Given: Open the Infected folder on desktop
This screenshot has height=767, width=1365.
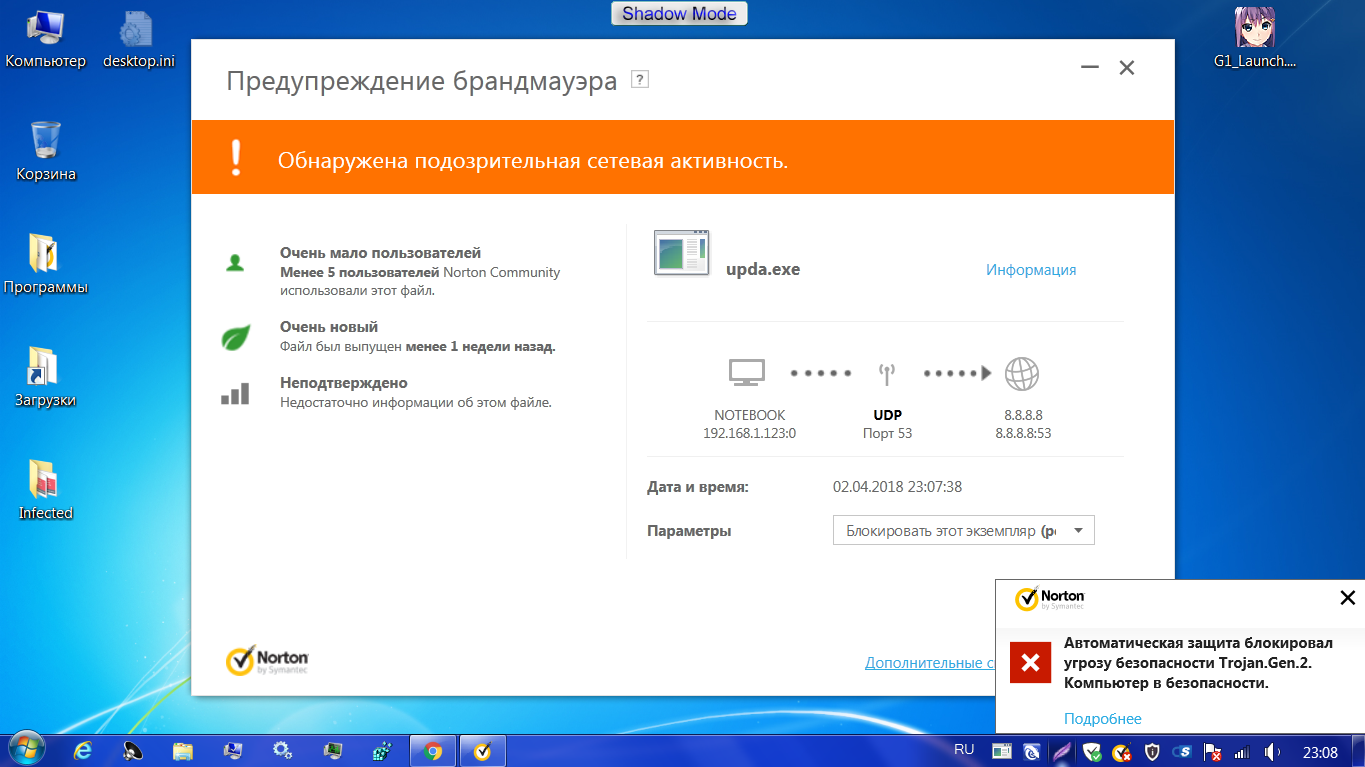Looking at the screenshot, I should point(46,491).
